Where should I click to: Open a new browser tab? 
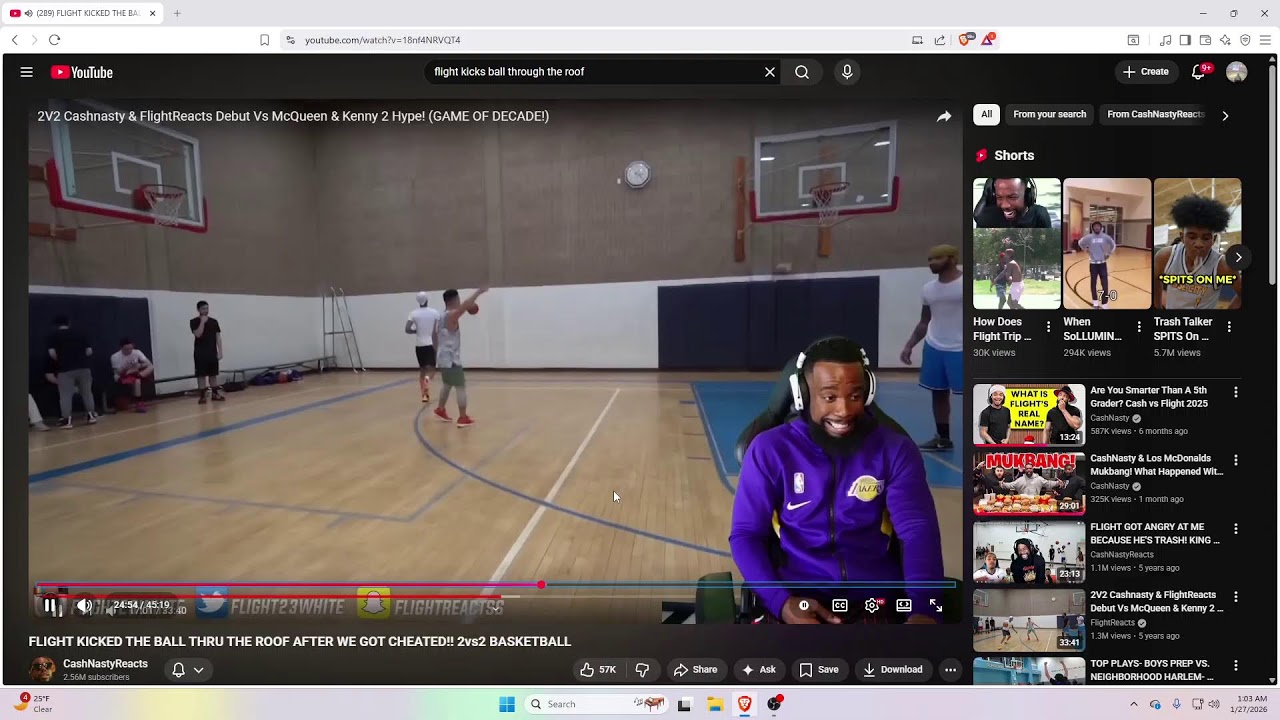177,13
